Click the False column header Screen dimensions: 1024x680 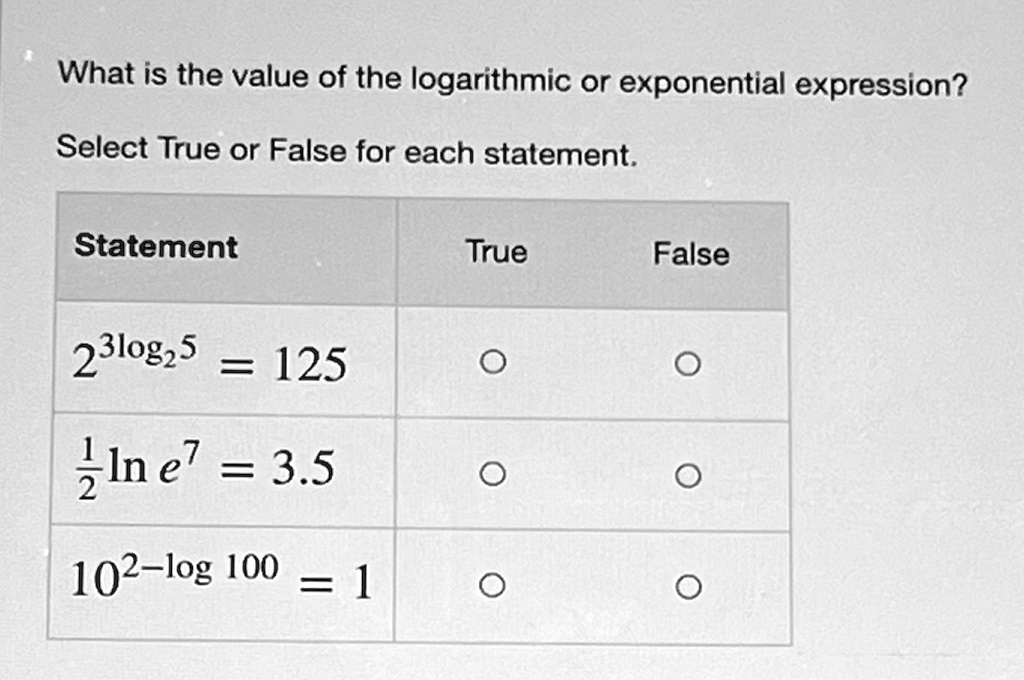[x=691, y=254]
